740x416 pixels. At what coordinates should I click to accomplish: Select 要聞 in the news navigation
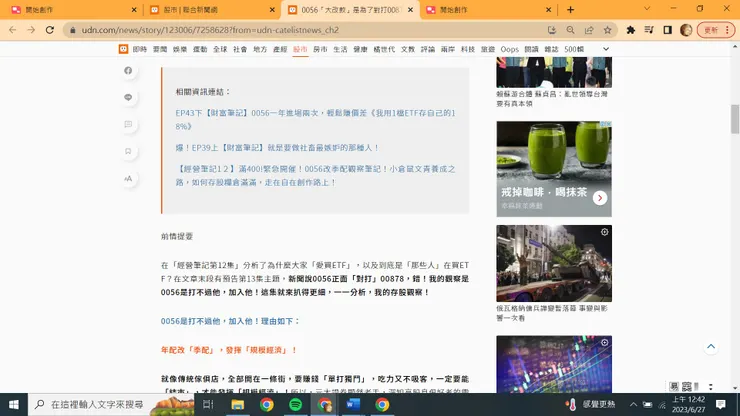point(160,49)
